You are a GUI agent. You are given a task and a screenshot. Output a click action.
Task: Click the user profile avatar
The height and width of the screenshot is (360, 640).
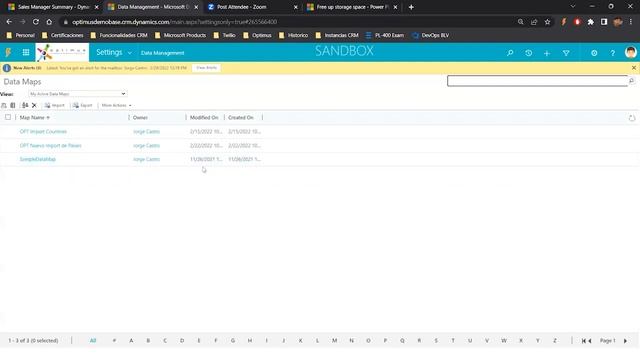[630, 52]
